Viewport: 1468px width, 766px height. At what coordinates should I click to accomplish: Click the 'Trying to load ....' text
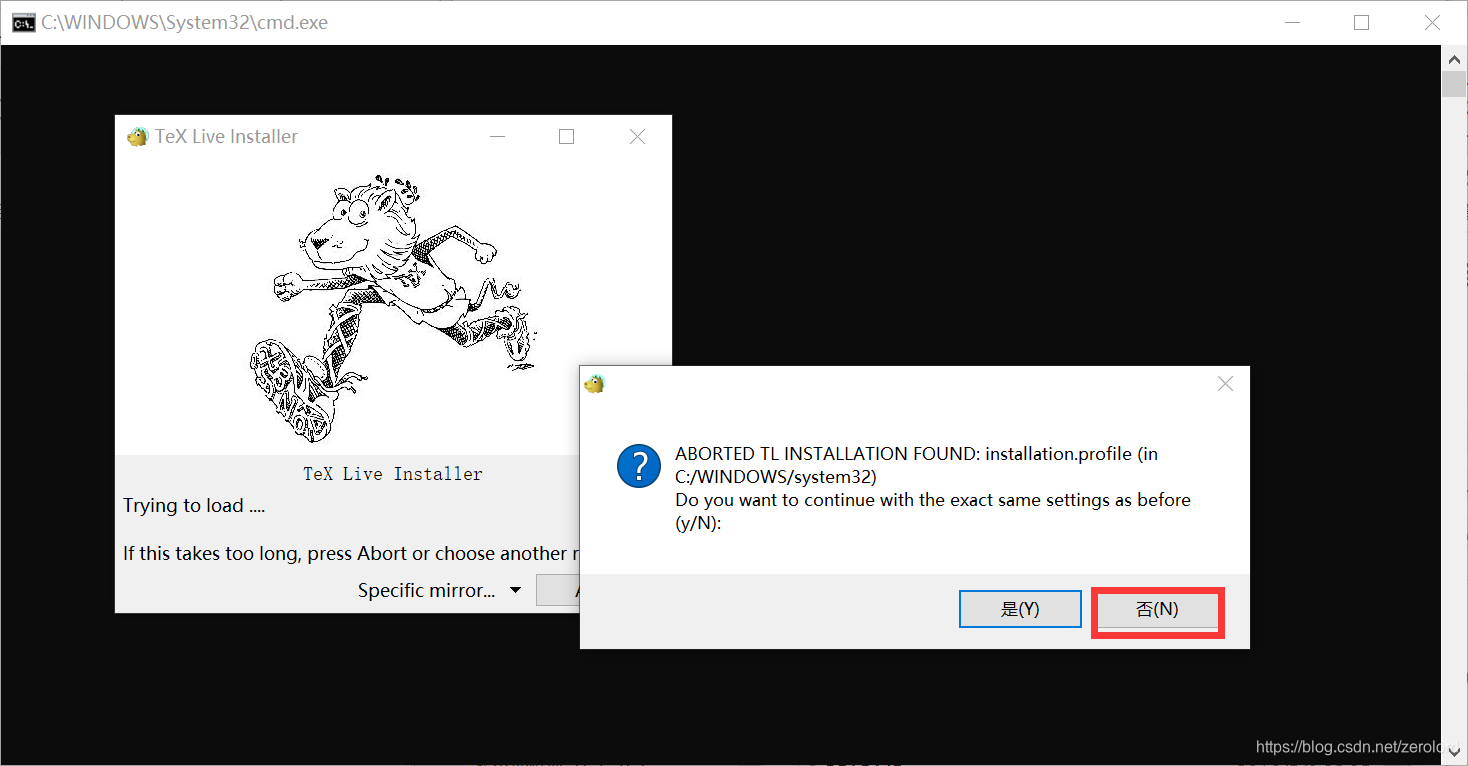coord(194,505)
